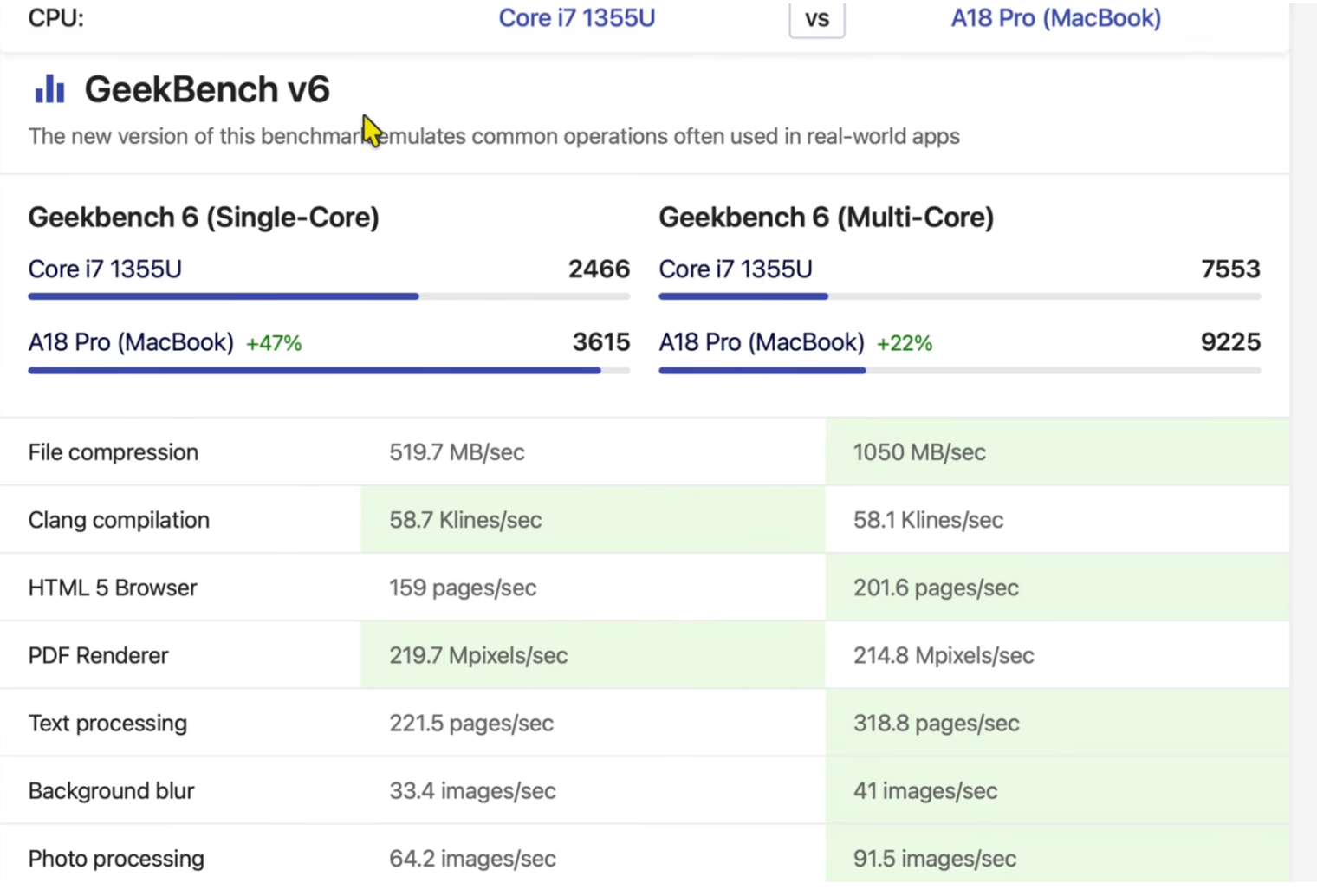Click the "Photo processing" row label
The width and height of the screenshot is (1317, 896).
[x=116, y=859]
